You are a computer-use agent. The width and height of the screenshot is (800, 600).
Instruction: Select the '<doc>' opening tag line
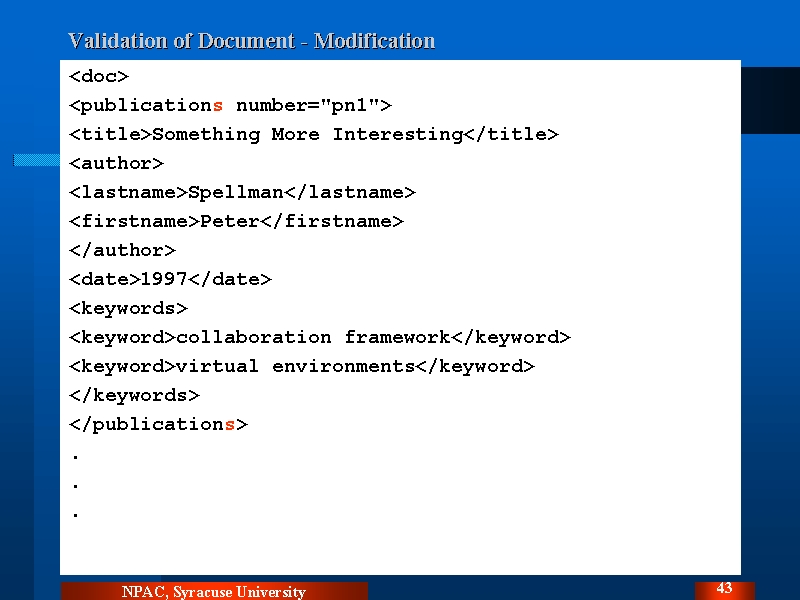(x=99, y=77)
